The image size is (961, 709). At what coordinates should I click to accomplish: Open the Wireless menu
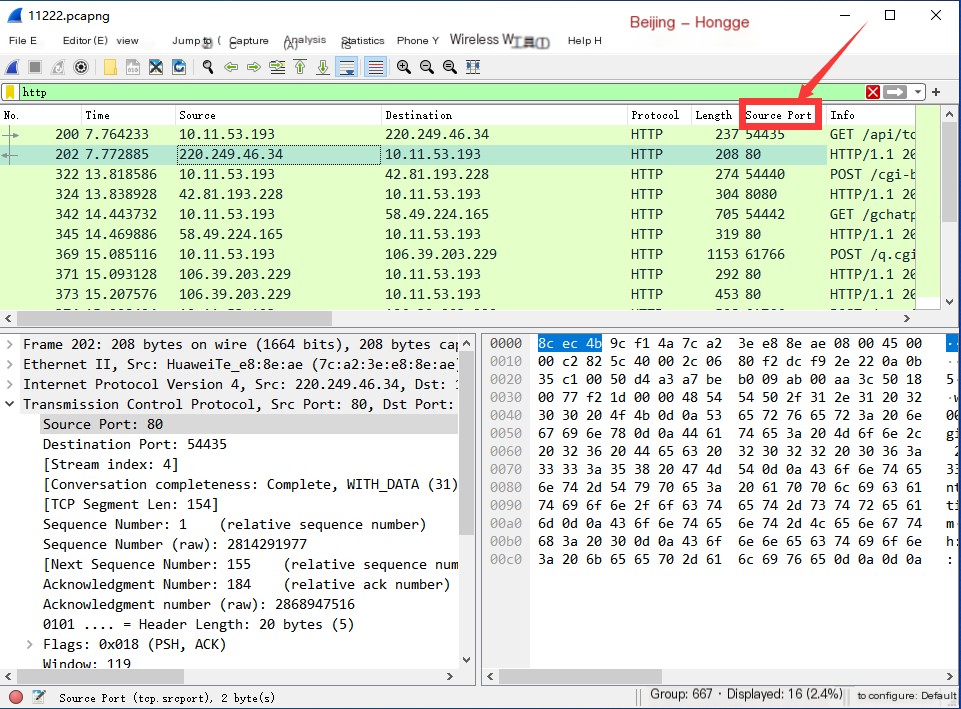pyautogui.click(x=482, y=40)
